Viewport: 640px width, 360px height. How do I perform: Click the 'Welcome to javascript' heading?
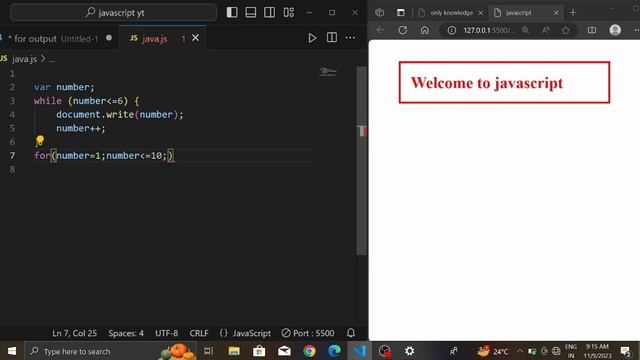coord(487,83)
